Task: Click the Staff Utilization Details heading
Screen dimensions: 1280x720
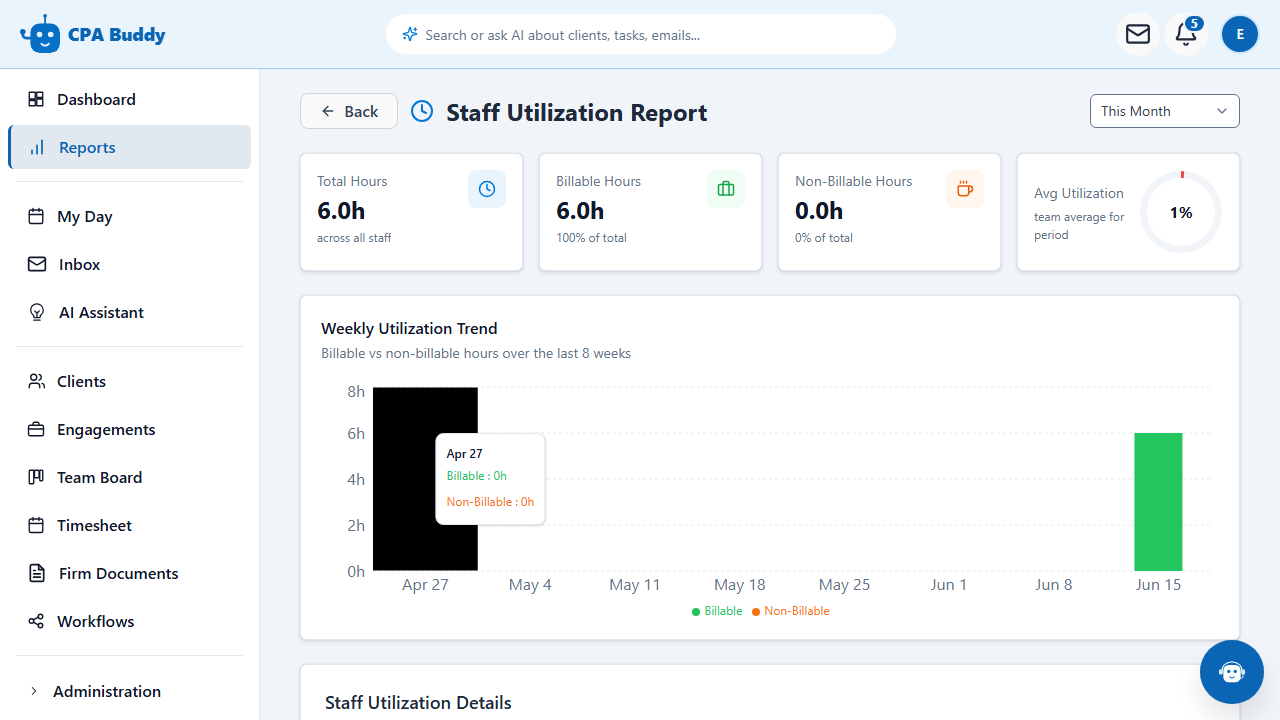Action: tap(418, 703)
